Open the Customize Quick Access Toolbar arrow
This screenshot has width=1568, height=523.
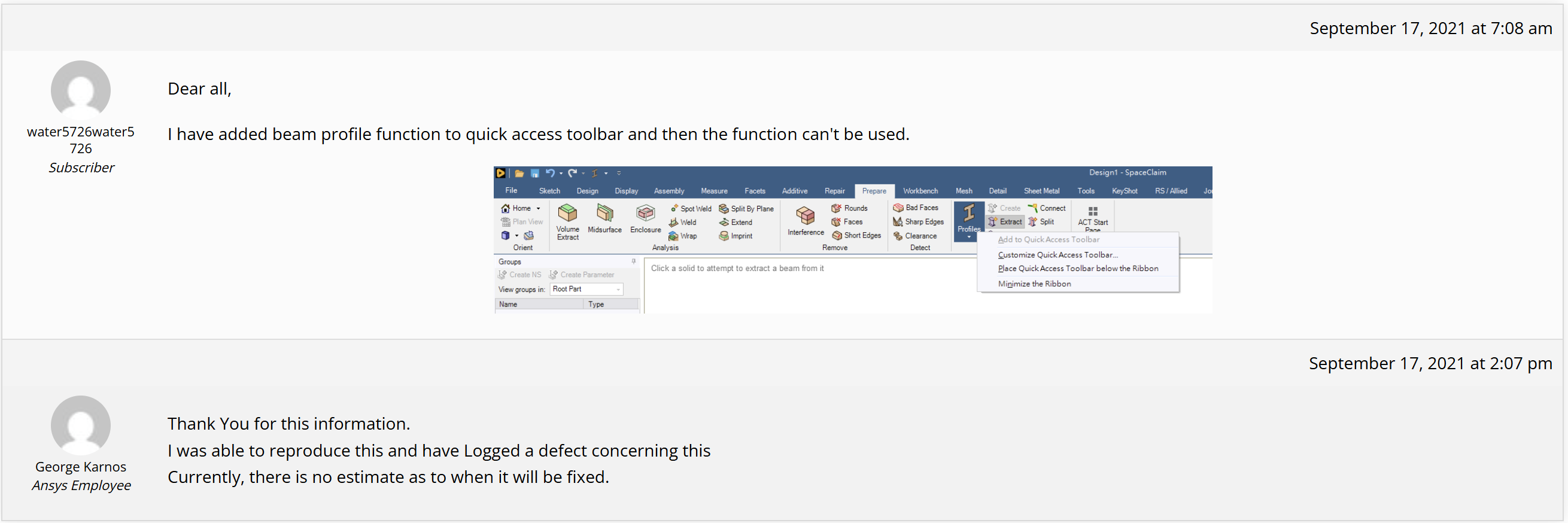[x=619, y=174]
